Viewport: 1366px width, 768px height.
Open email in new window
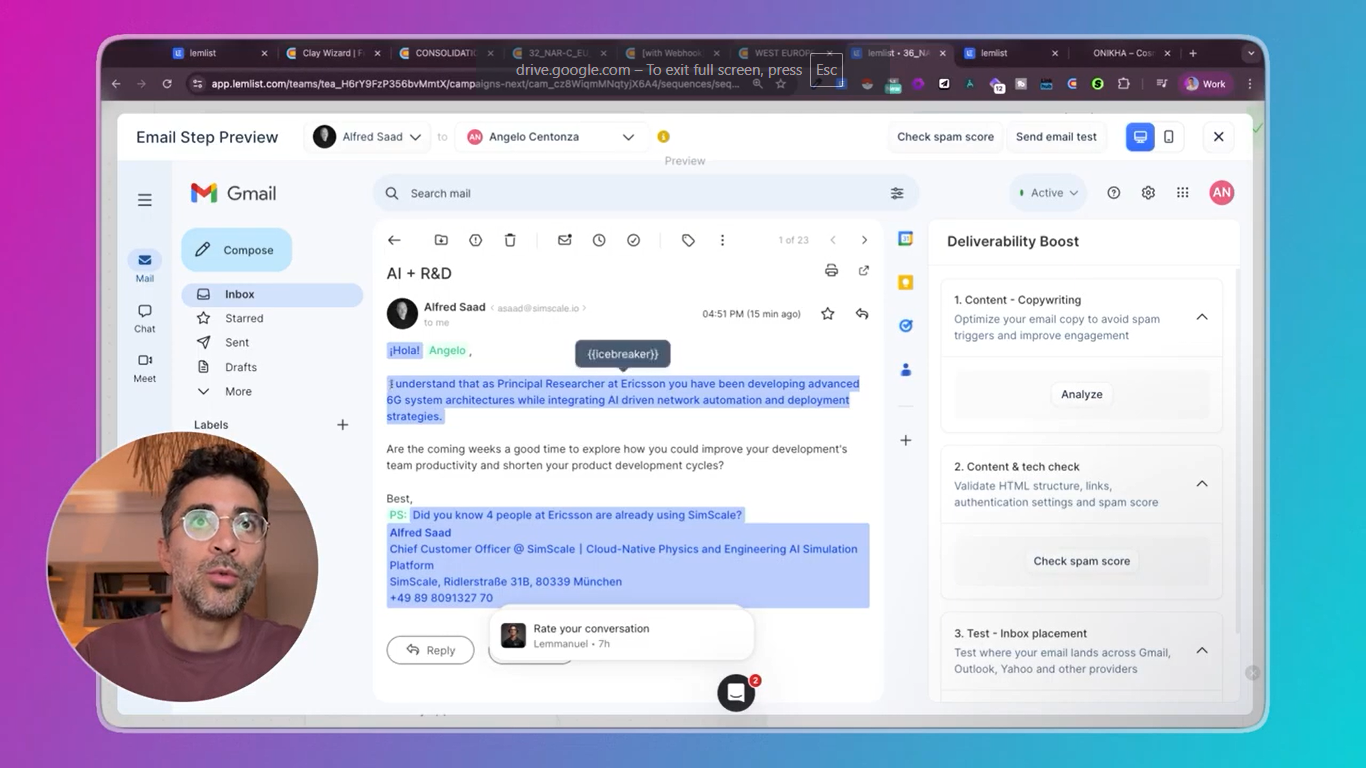tap(864, 271)
